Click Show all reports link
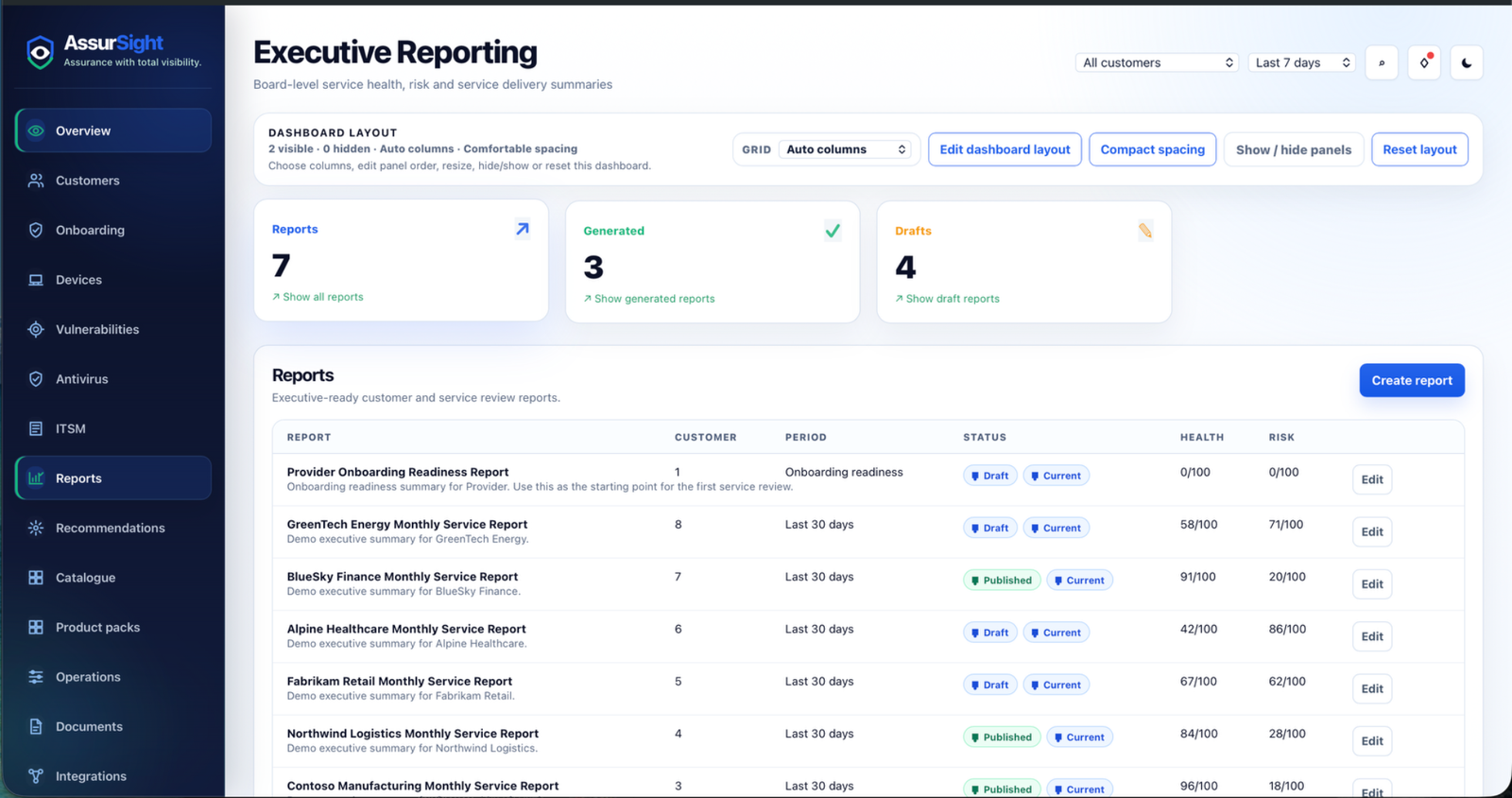The width and height of the screenshot is (1512, 798). 318,297
